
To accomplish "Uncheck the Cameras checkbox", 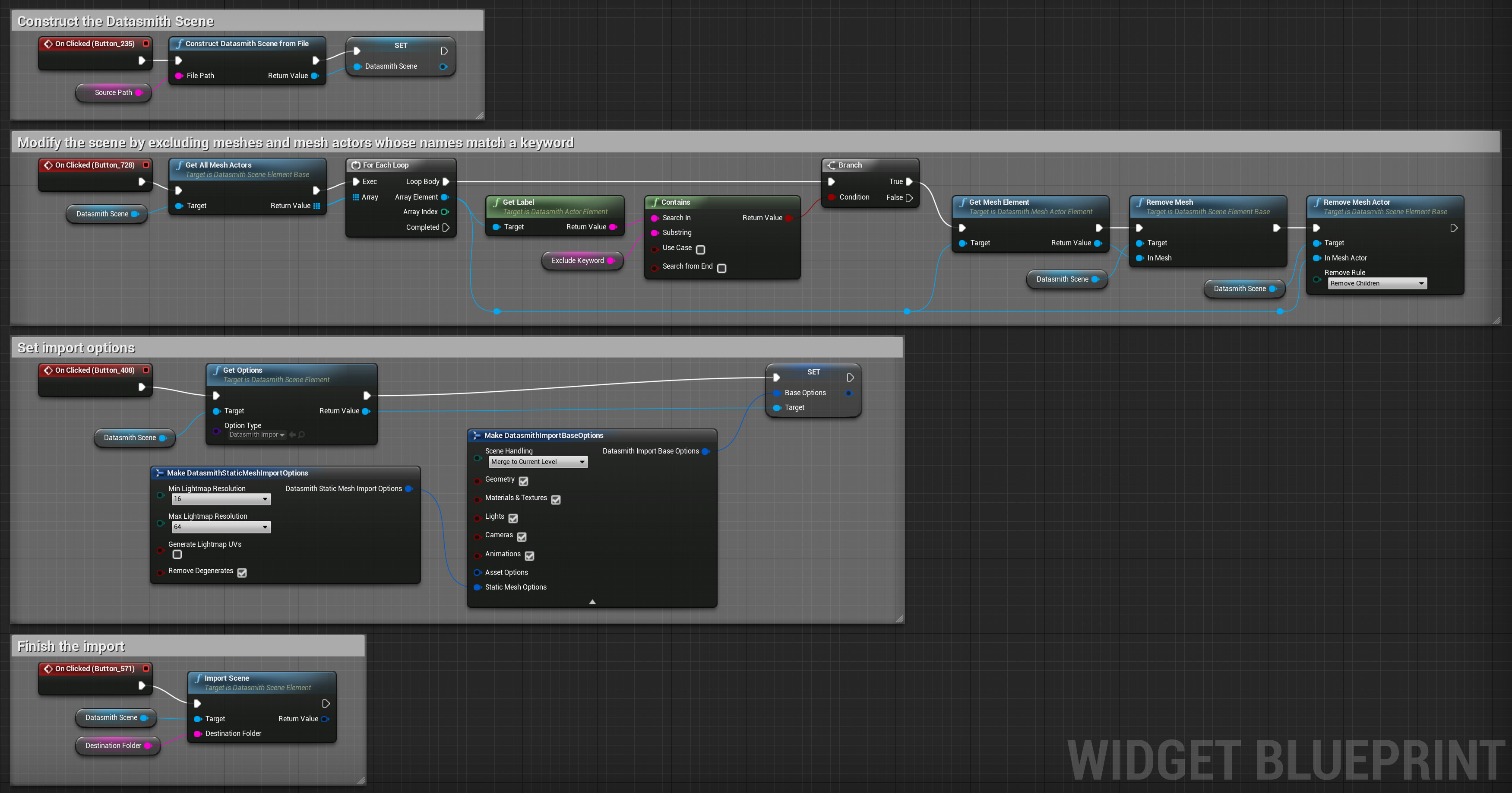I will pyautogui.click(x=522, y=536).
